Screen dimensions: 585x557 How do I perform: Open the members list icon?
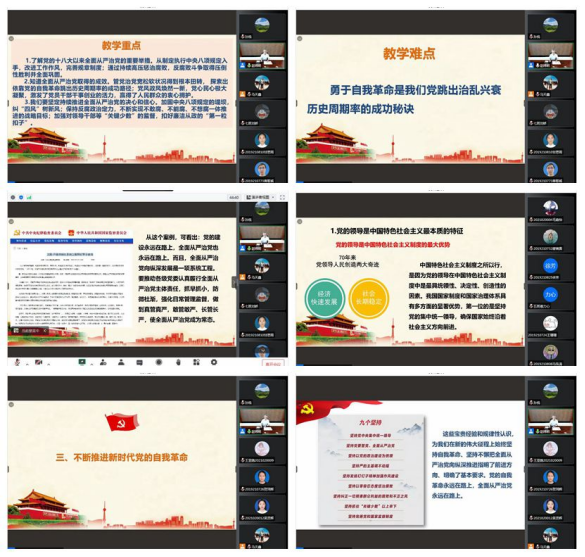[x=121, y=362]
